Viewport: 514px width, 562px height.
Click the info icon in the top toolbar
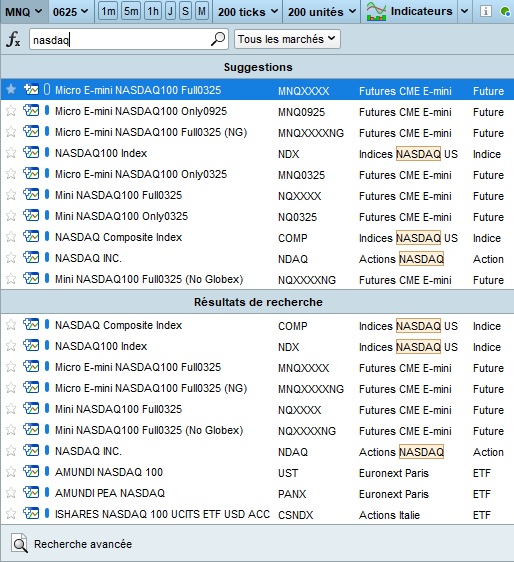[486, 11]
